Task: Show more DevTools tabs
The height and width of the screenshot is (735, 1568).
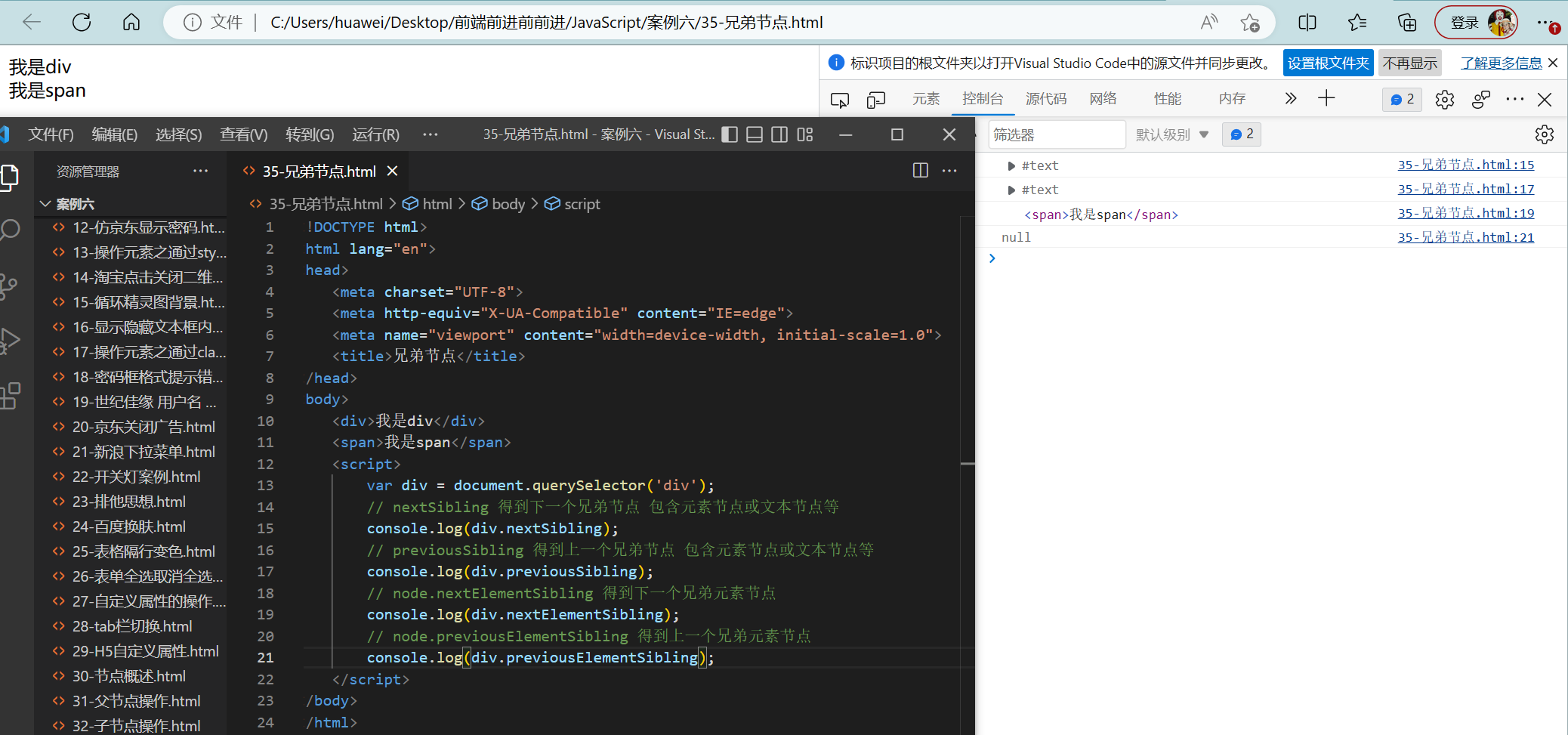Action: tap(1291, 98)
